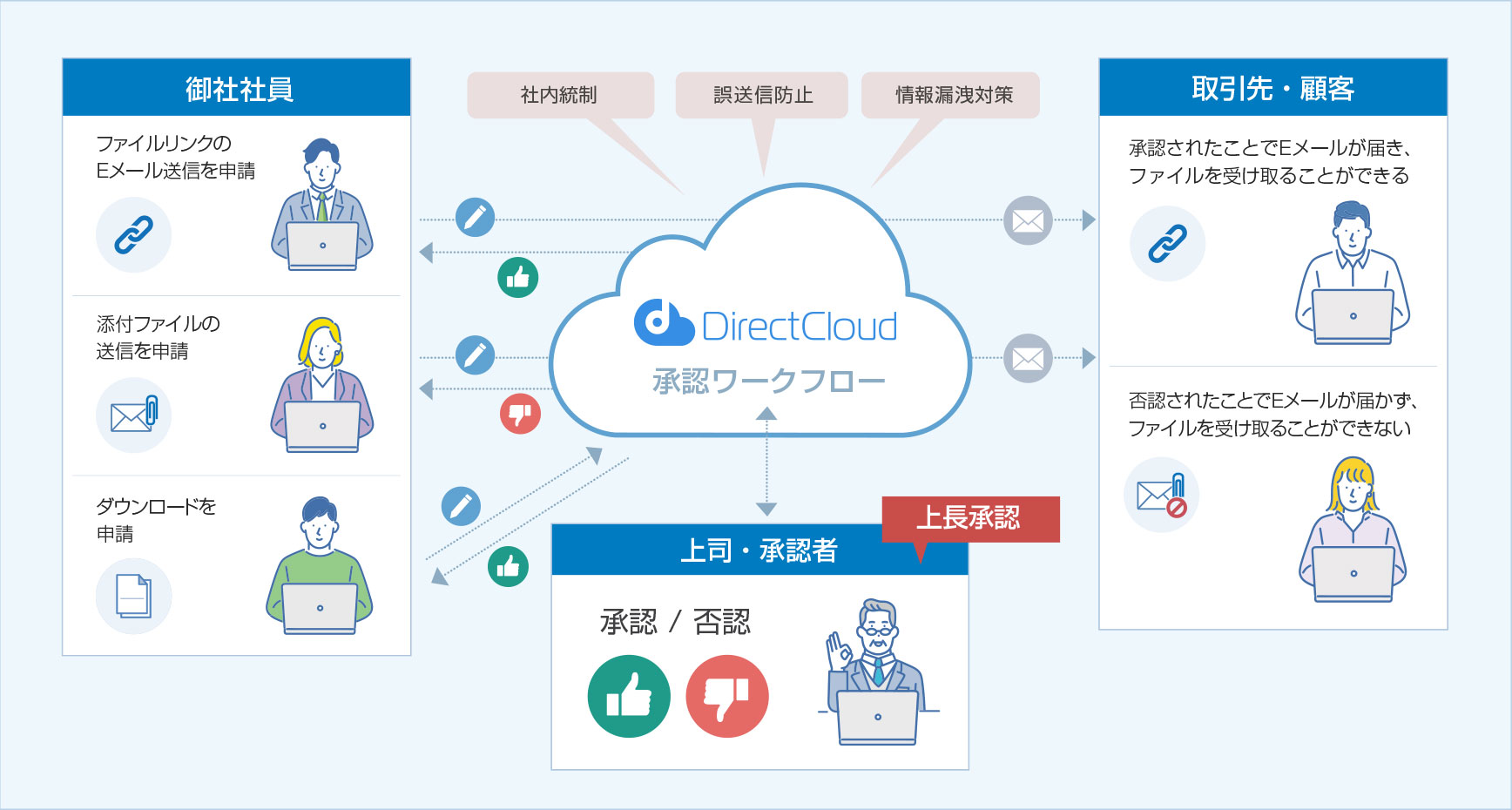Click the employee in green sweater illustration

320,565
